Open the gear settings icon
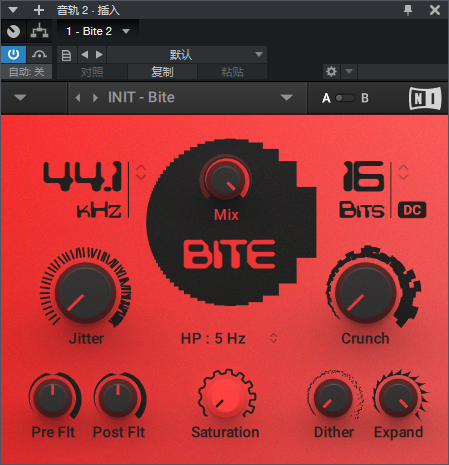Viewport: 449px width, 465px height. click(331, 71)
